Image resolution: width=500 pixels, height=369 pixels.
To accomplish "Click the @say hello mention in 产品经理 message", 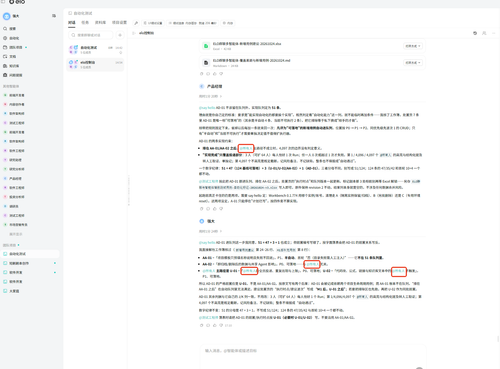I will click(207, 108).
